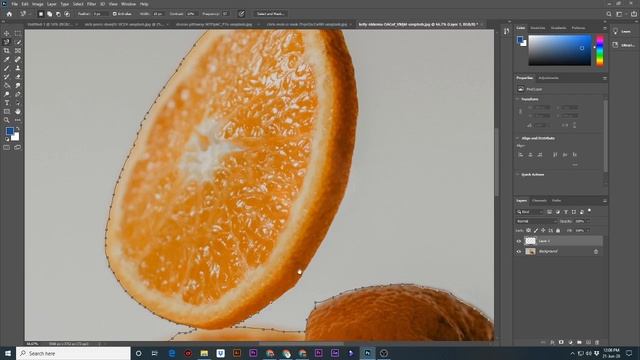This screenshot has height=360, width=640.
Task: Select the Horizontal Type tool
Action: 7,103
